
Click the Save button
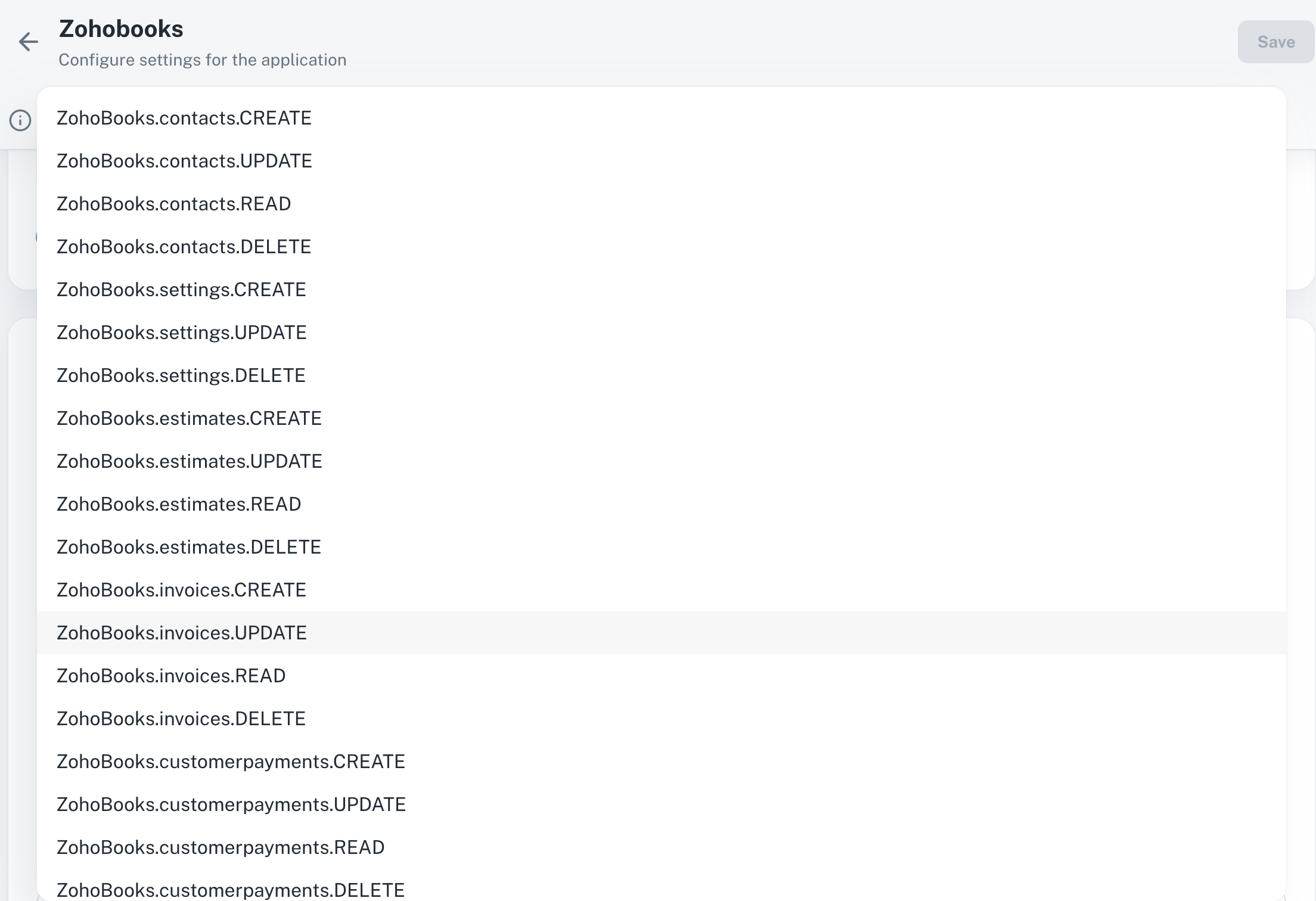tap(1275, 42)
